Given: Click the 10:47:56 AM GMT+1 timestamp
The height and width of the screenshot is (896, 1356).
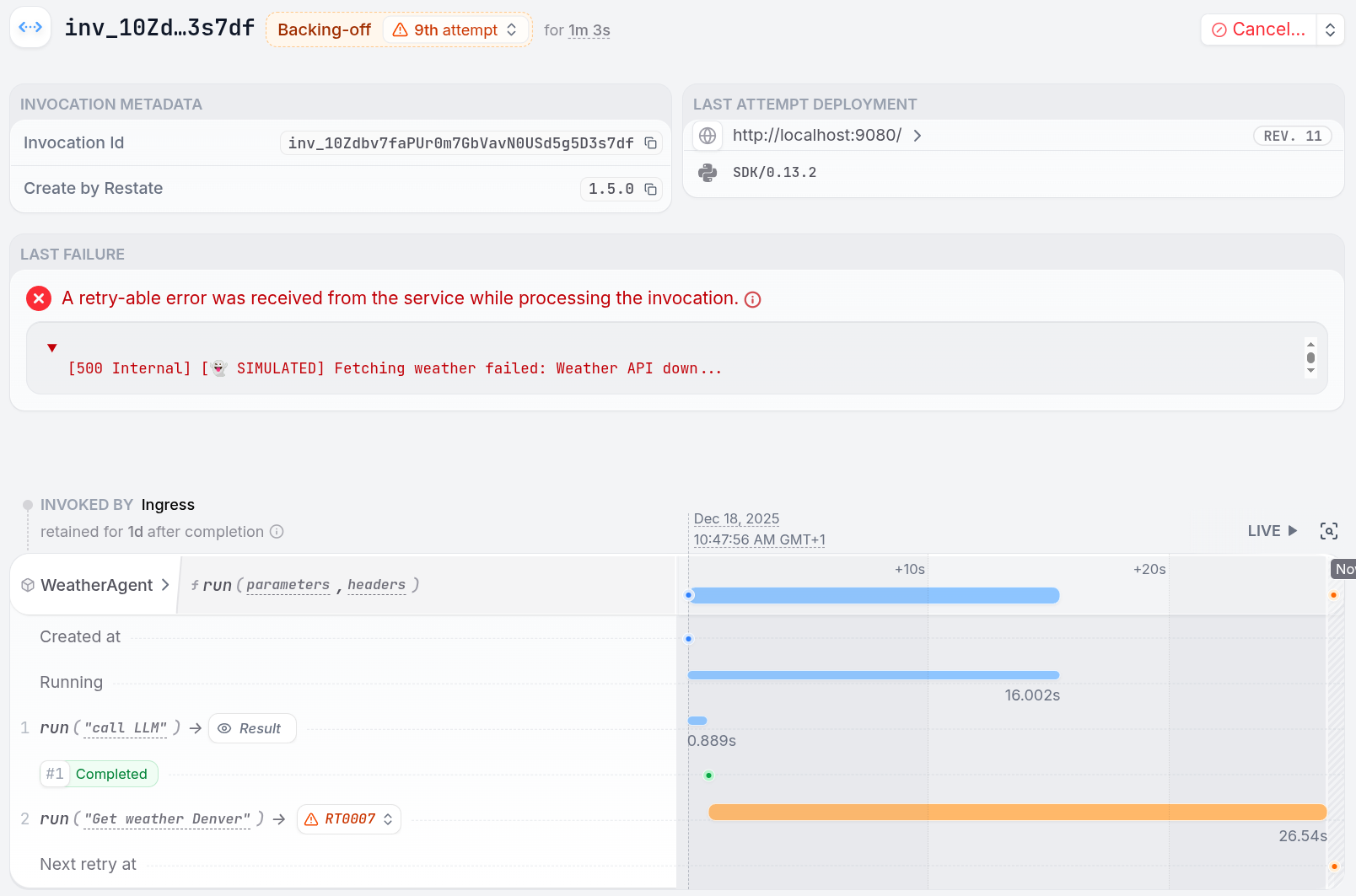Looking at the screenshot, I should (759, 539).
